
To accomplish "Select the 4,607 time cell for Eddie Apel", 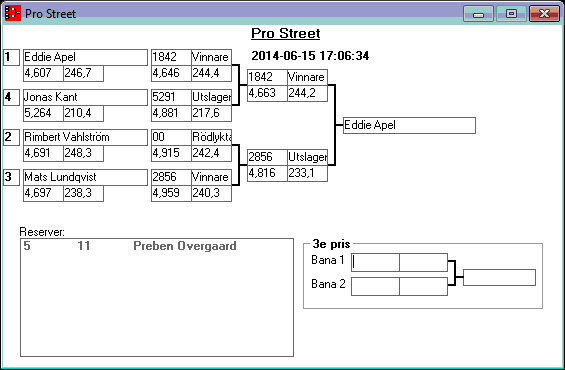I will [x=43, y=73].
